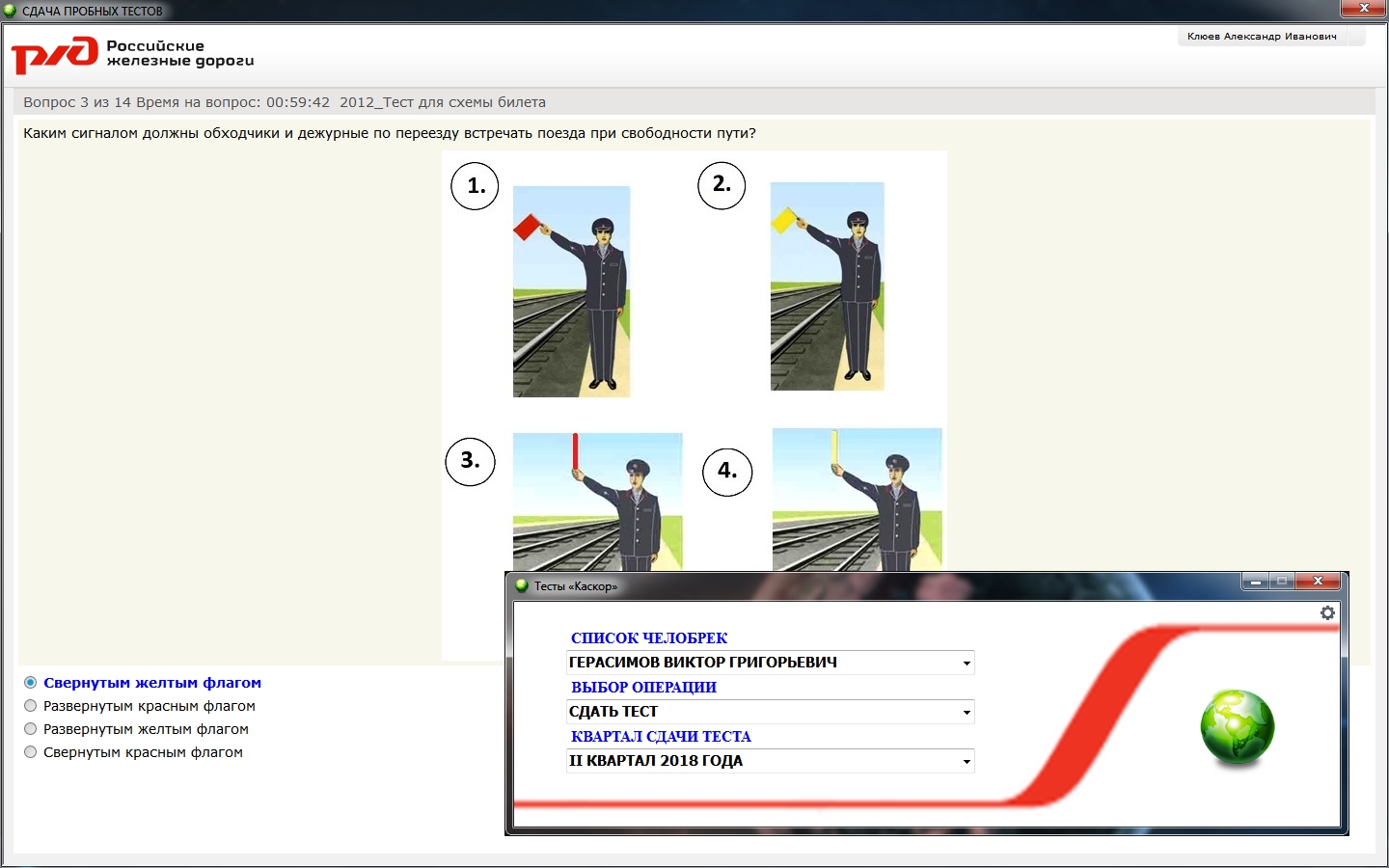Close the Каскор tests window

coord(1318,581)
